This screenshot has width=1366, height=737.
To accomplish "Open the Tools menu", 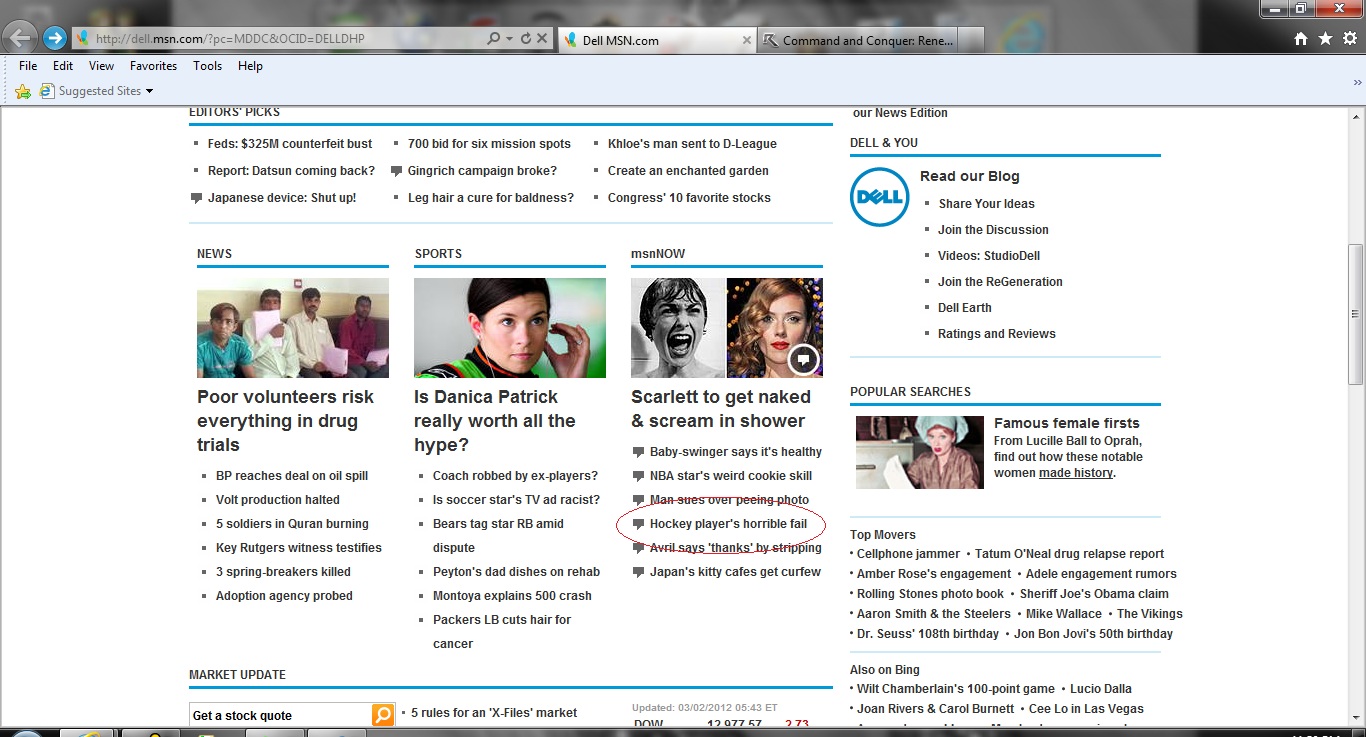I will click(207, 66).
